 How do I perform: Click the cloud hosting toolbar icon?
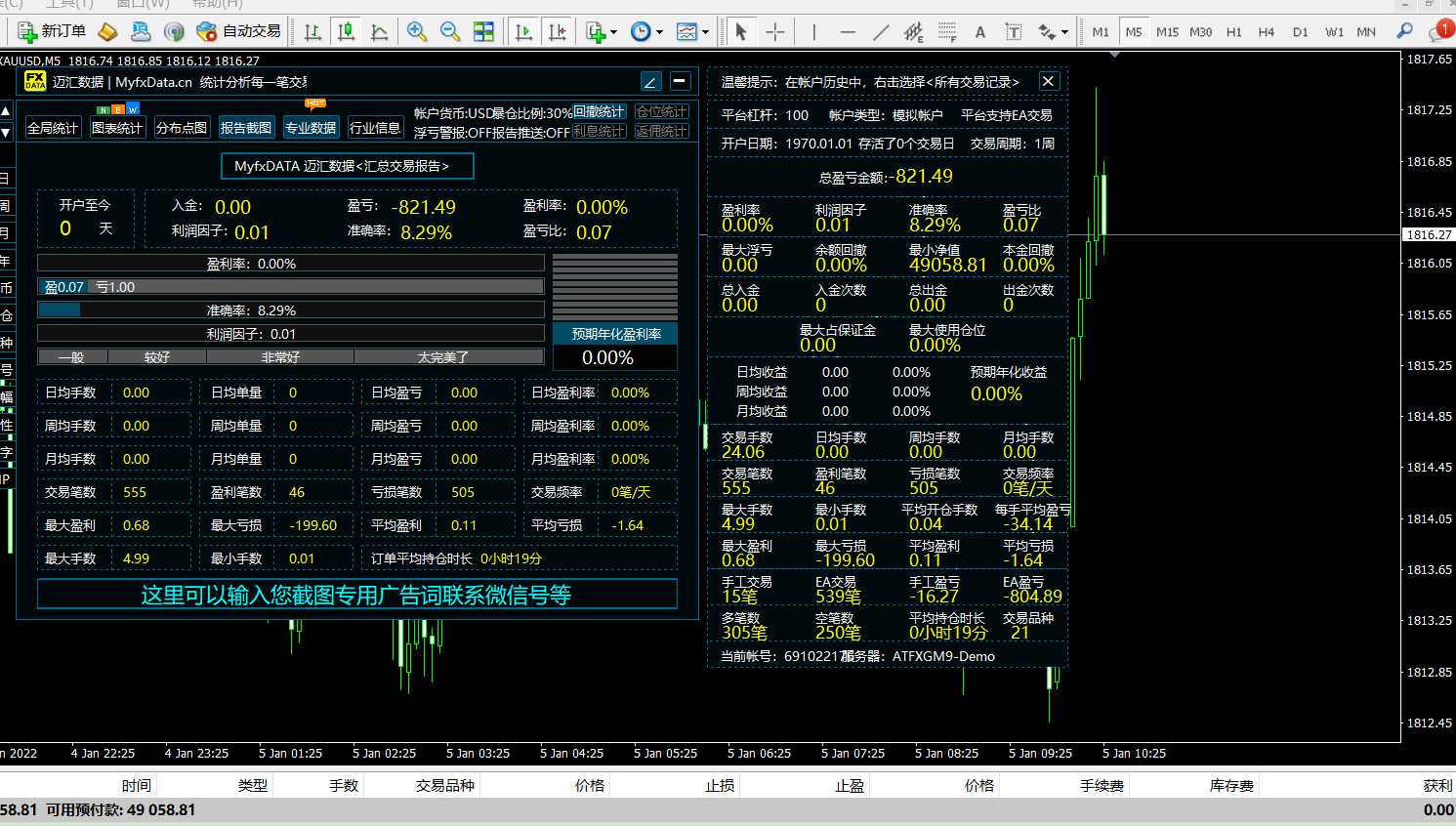pyautogui.click(x=141, y=32)
